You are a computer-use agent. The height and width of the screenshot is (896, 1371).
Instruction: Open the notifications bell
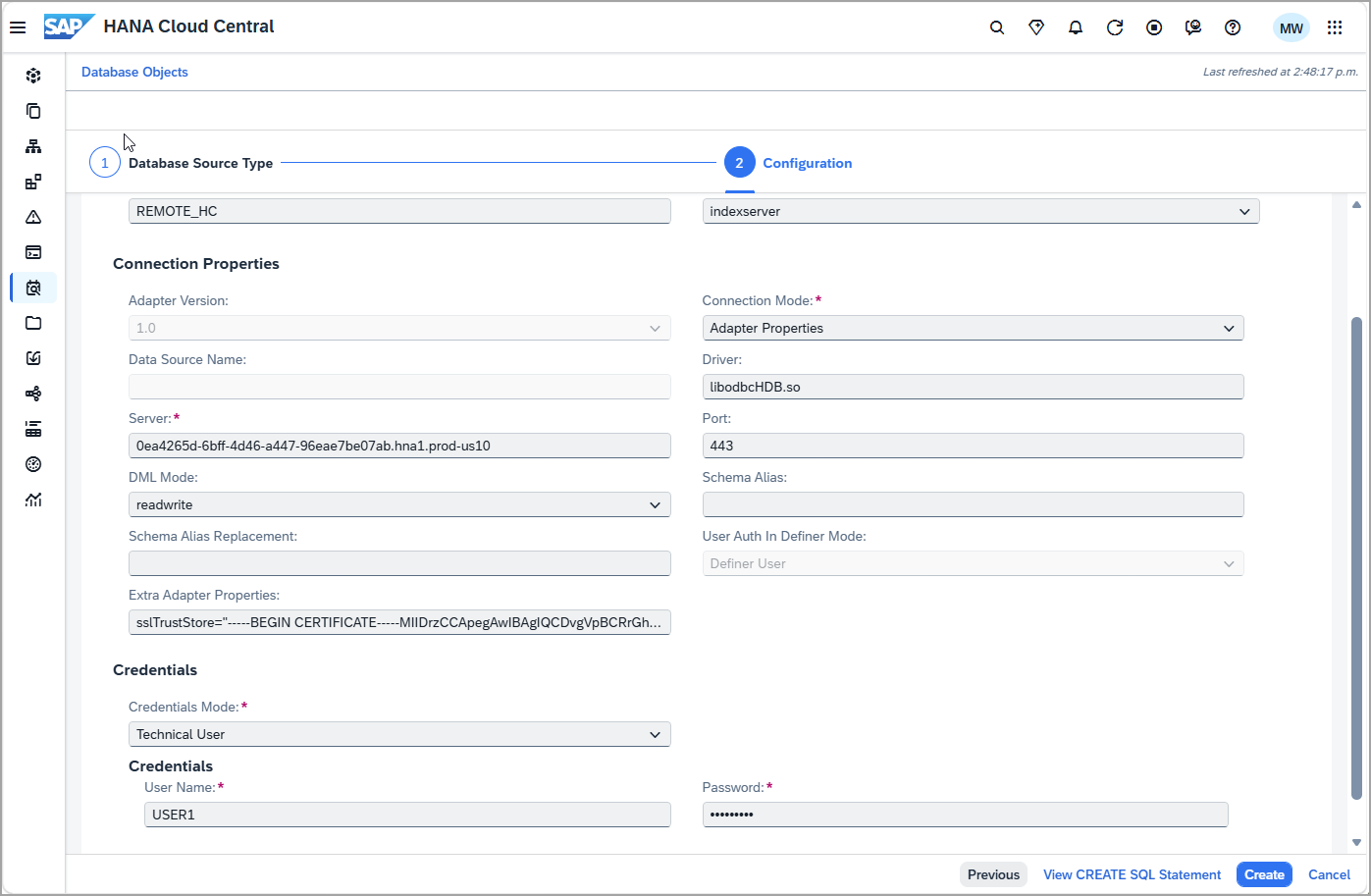pos(1076,27)
